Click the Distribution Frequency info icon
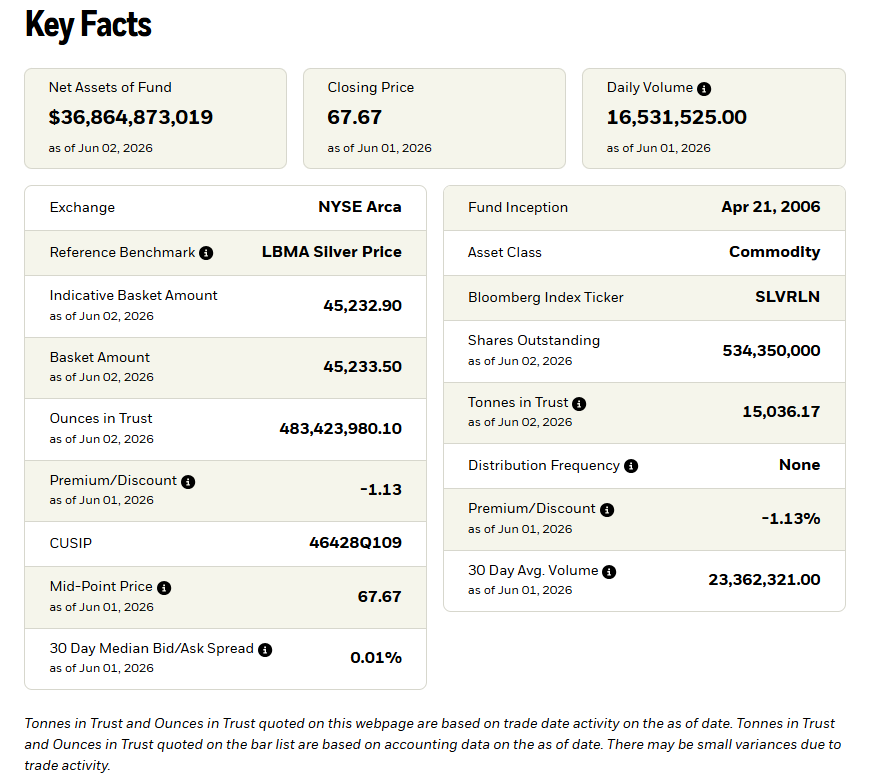This screenshot has width=885, height=779. [x=631, y=466]
